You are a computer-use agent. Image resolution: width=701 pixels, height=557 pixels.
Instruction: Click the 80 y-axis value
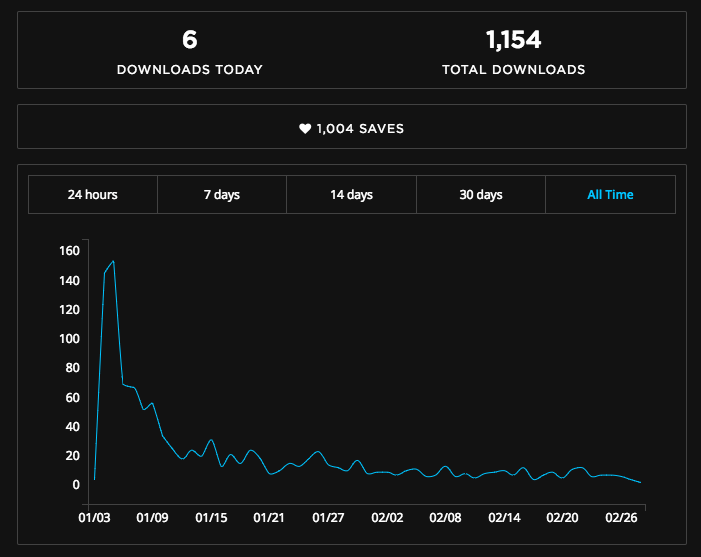point(72,368)
